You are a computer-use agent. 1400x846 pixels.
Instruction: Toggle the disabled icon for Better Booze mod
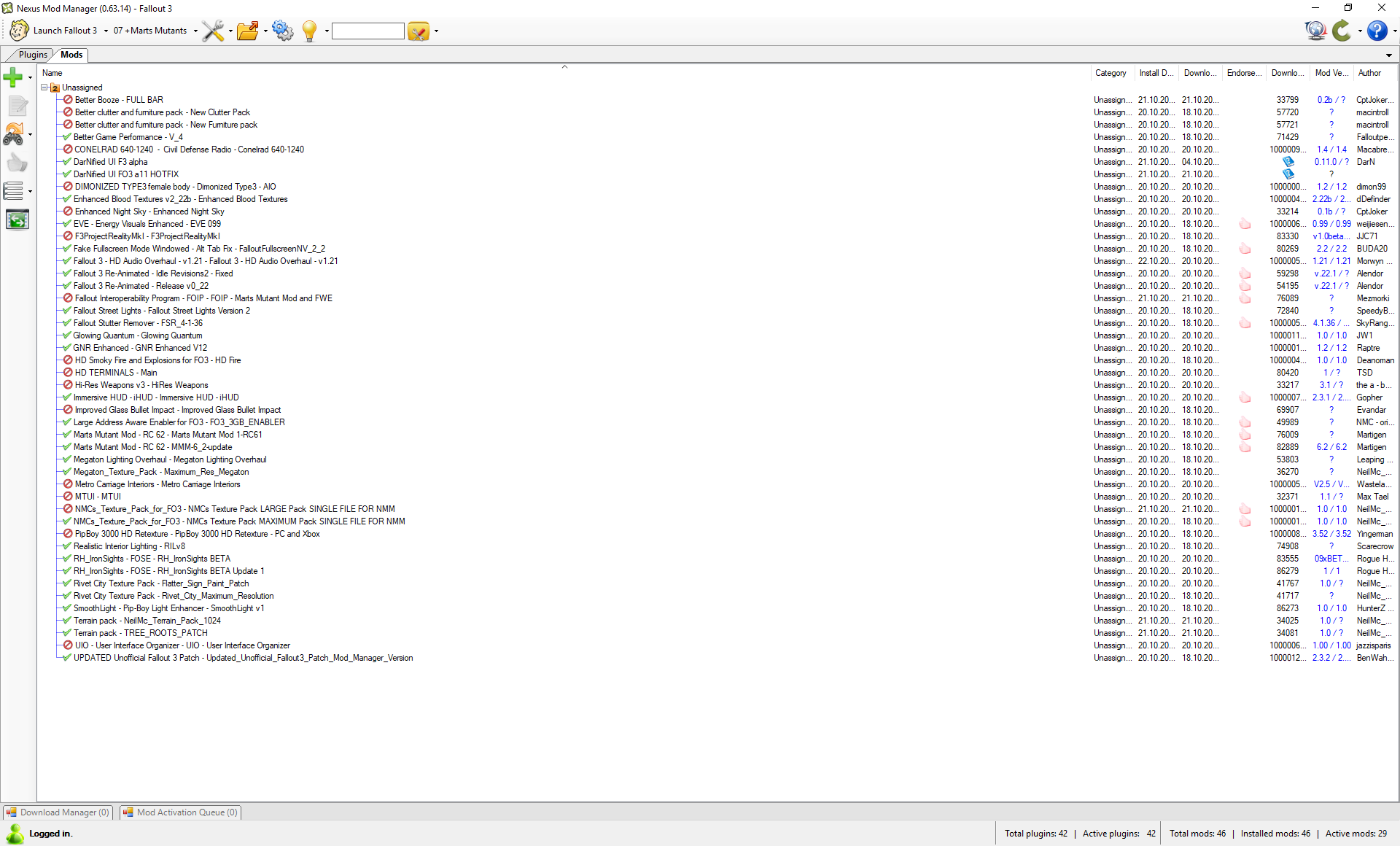[68, 100]
